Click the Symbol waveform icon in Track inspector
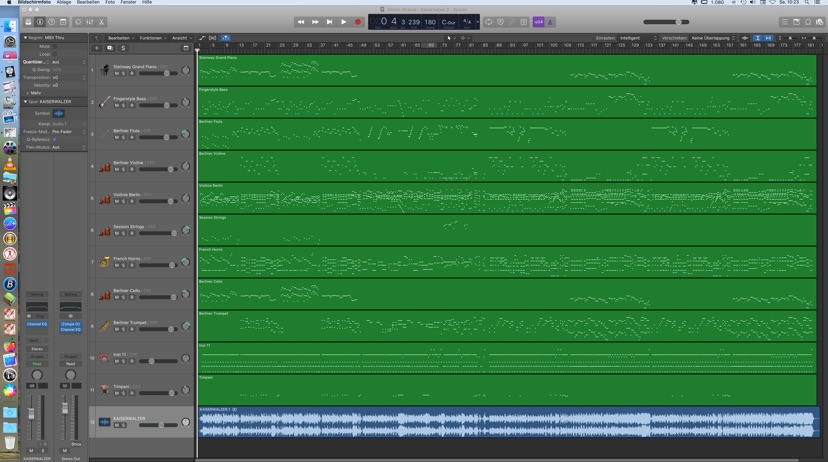 [58, 113]
